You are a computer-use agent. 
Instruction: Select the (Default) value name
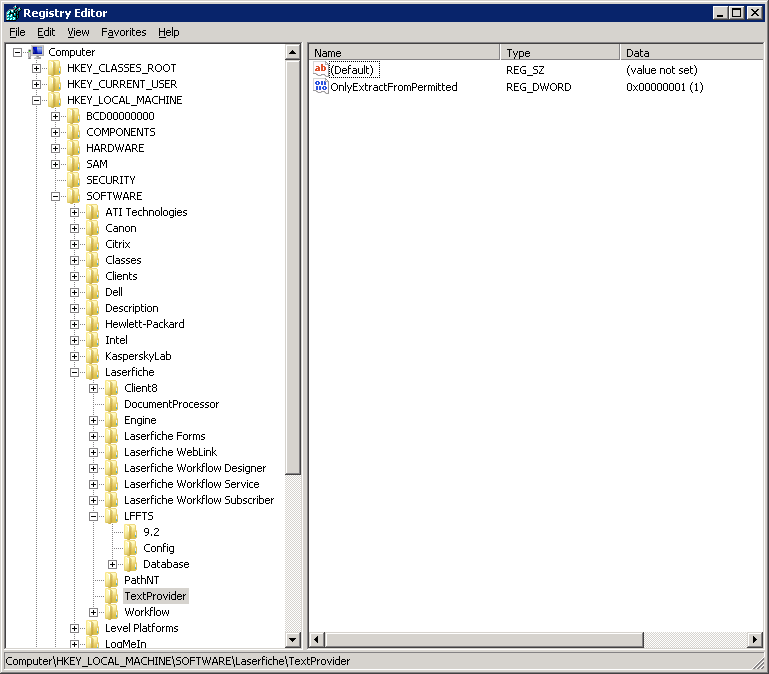[352, 70]
